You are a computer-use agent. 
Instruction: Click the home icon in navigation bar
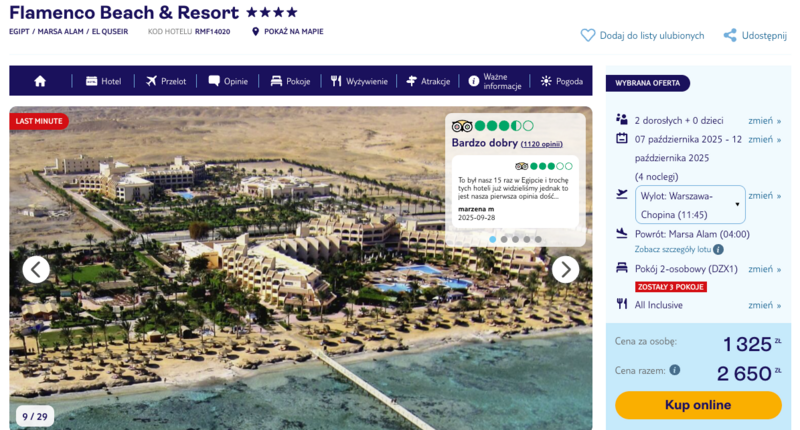pos(40,81)
